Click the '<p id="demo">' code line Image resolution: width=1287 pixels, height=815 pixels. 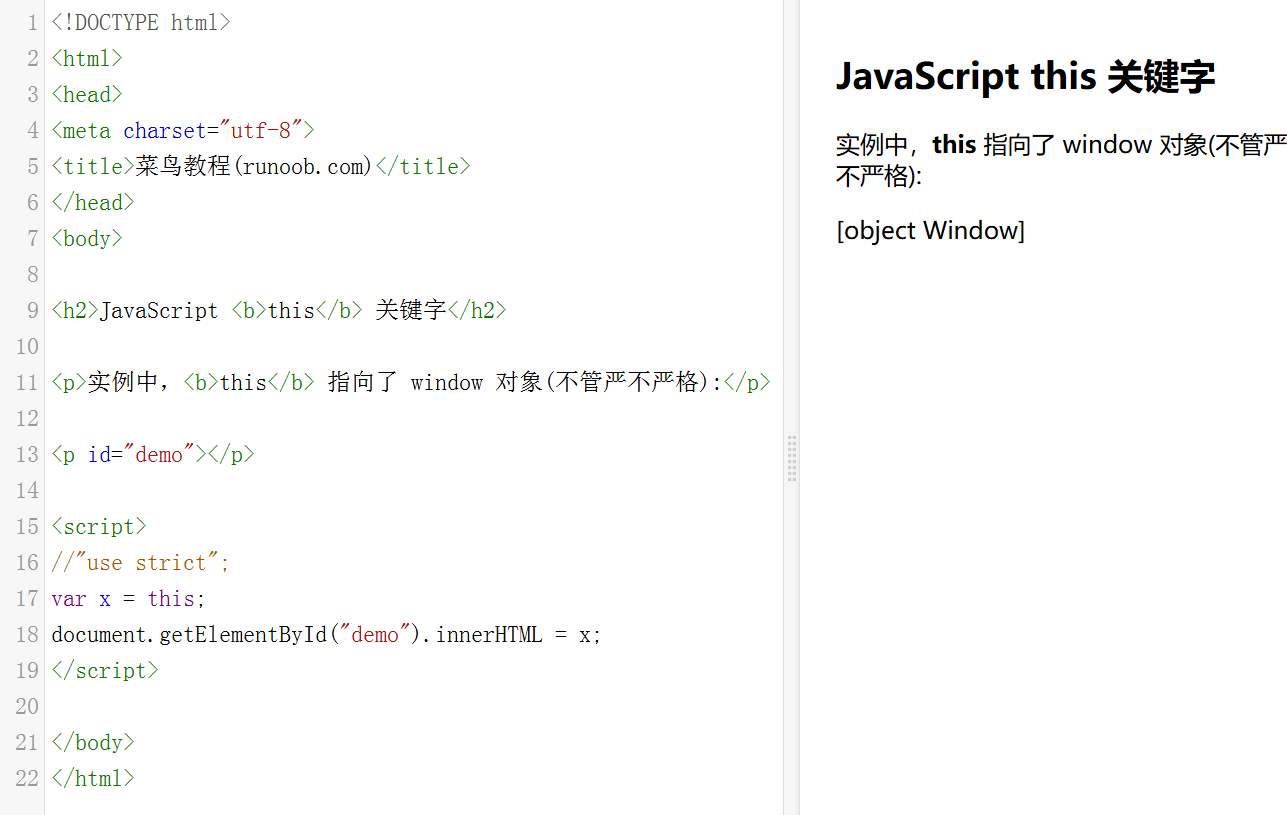click(x=153, y=454)
